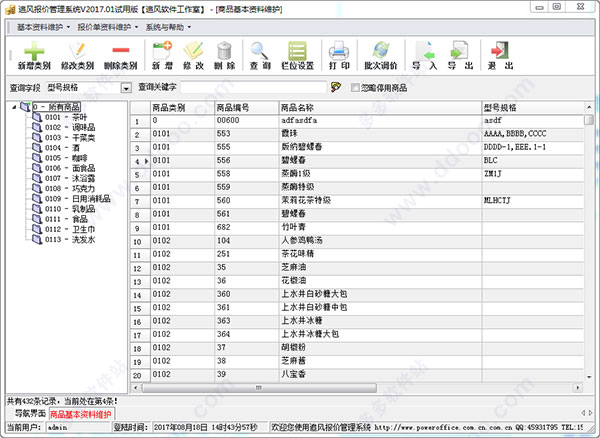Click the 商品类别 column header
The image size is (600, 438).
[183, 108]
